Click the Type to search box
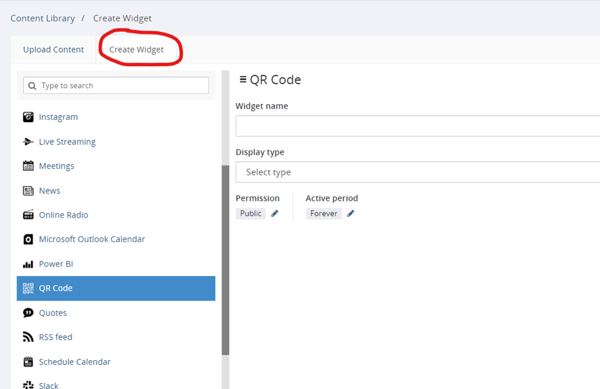600x389 pixels. (116, 86)
